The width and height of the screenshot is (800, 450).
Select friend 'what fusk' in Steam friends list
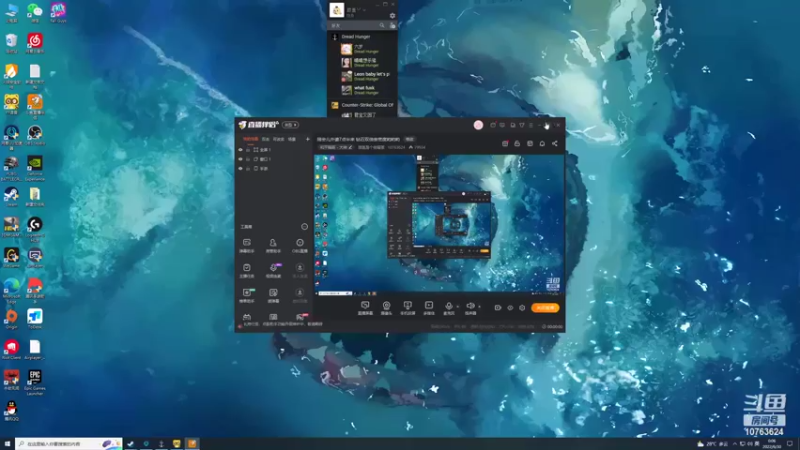click(x=366, y=90)
